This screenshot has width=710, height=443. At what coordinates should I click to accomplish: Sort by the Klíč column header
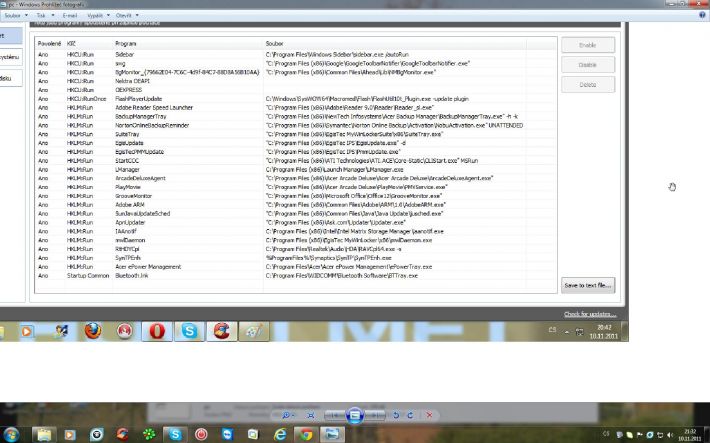[89, 43]
